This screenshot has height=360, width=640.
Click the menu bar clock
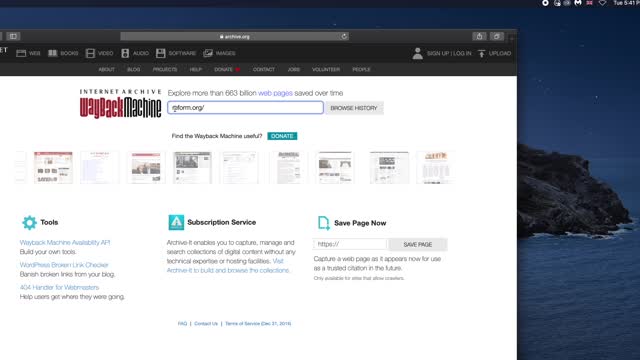point(626,3)
